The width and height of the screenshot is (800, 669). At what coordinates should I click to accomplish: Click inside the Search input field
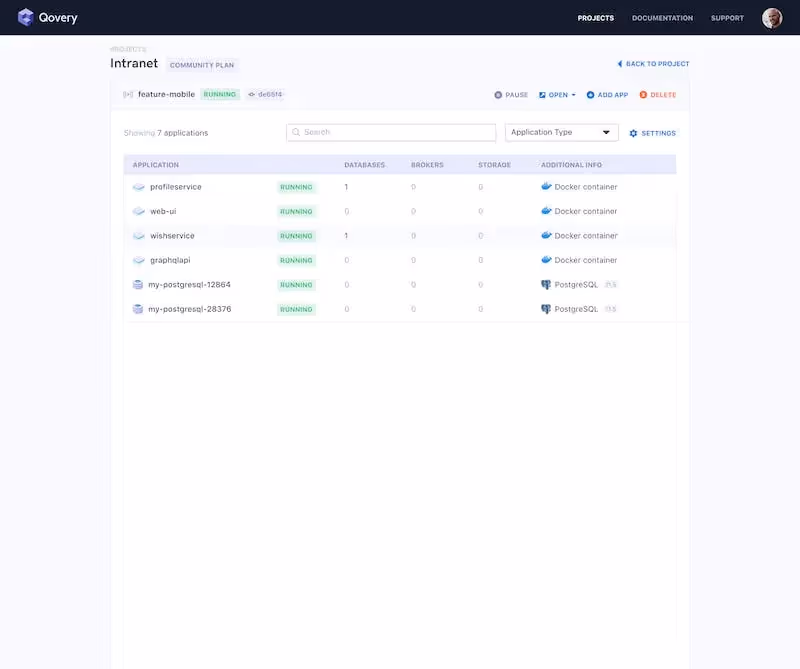coord(390,131)
